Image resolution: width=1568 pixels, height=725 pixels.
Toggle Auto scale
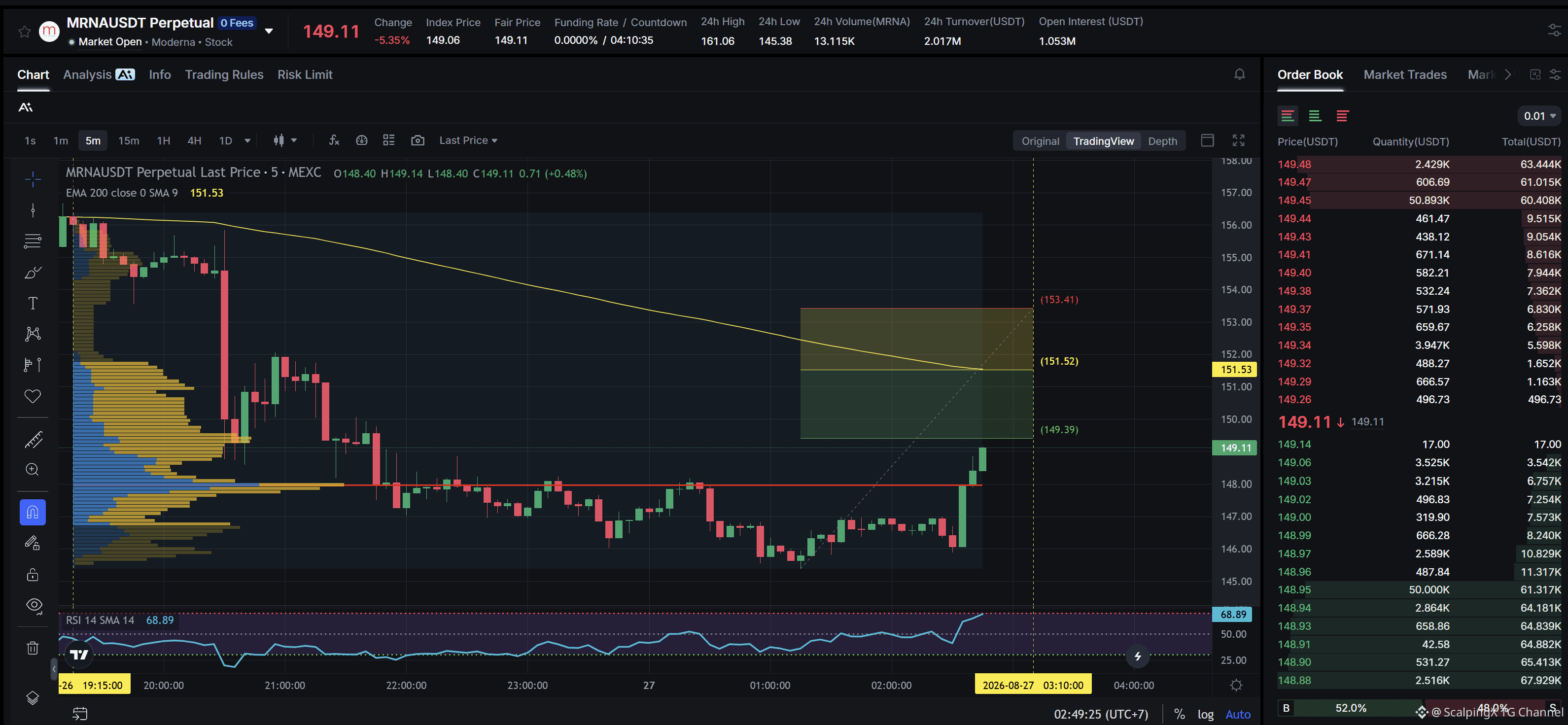pyautogui.click(x=1237, y=714)
